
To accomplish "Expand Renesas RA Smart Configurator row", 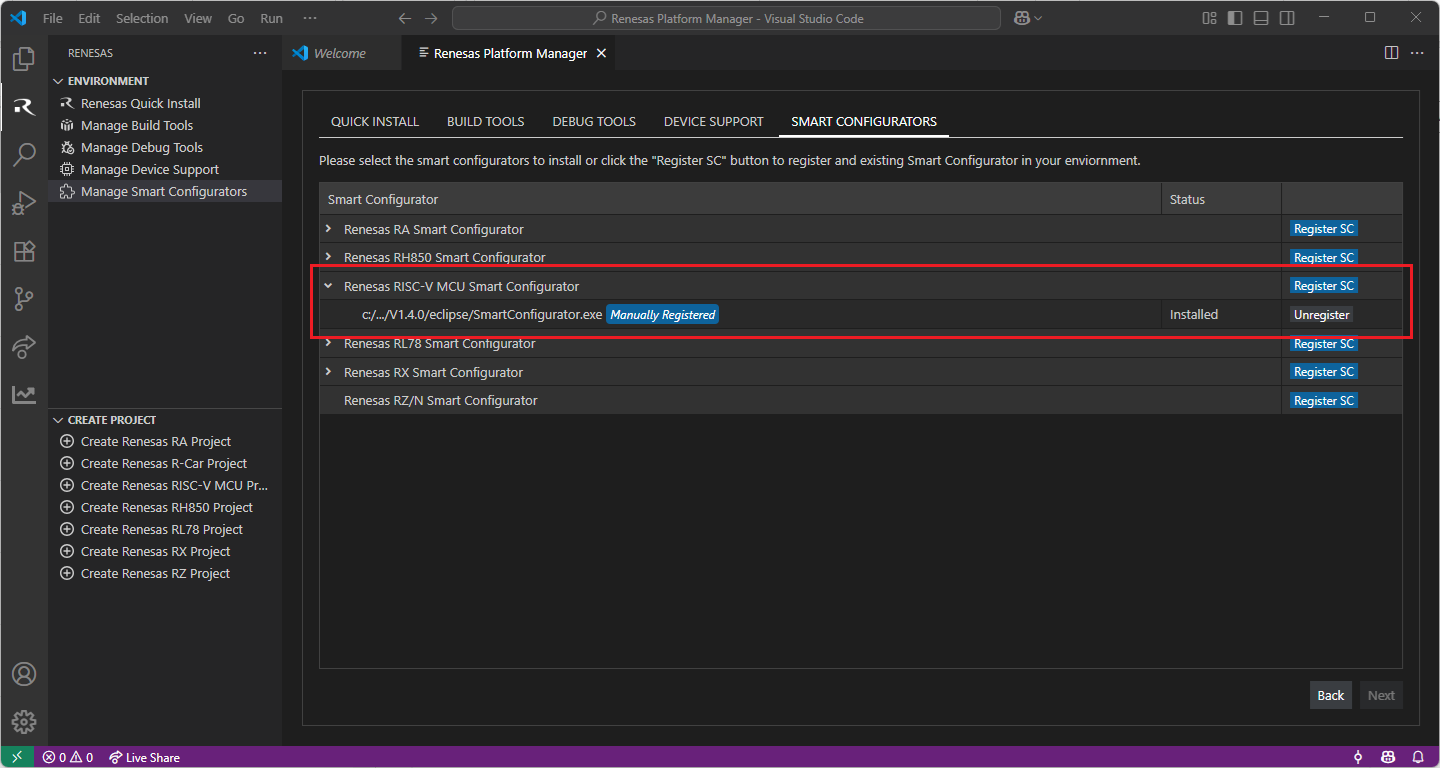I will (328, 229).
